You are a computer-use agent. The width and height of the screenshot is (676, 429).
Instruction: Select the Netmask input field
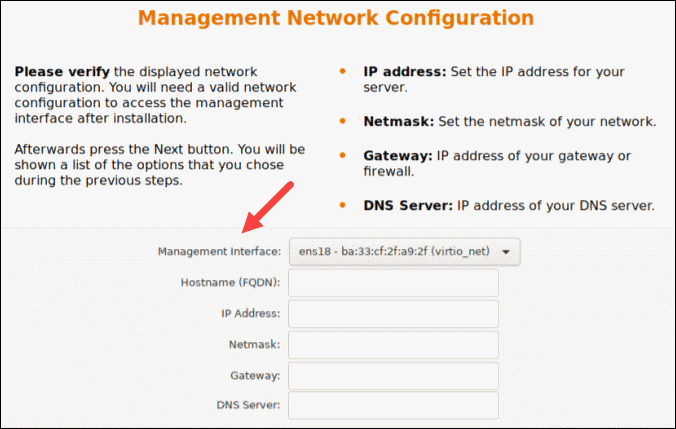393,345
